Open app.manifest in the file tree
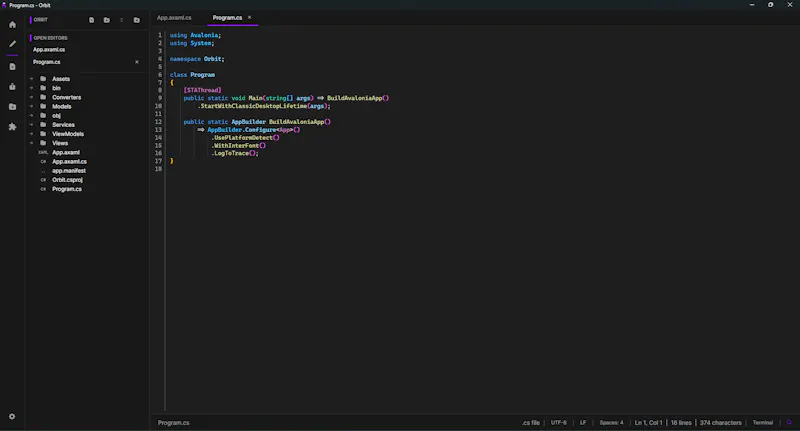 tap(68, 170)
